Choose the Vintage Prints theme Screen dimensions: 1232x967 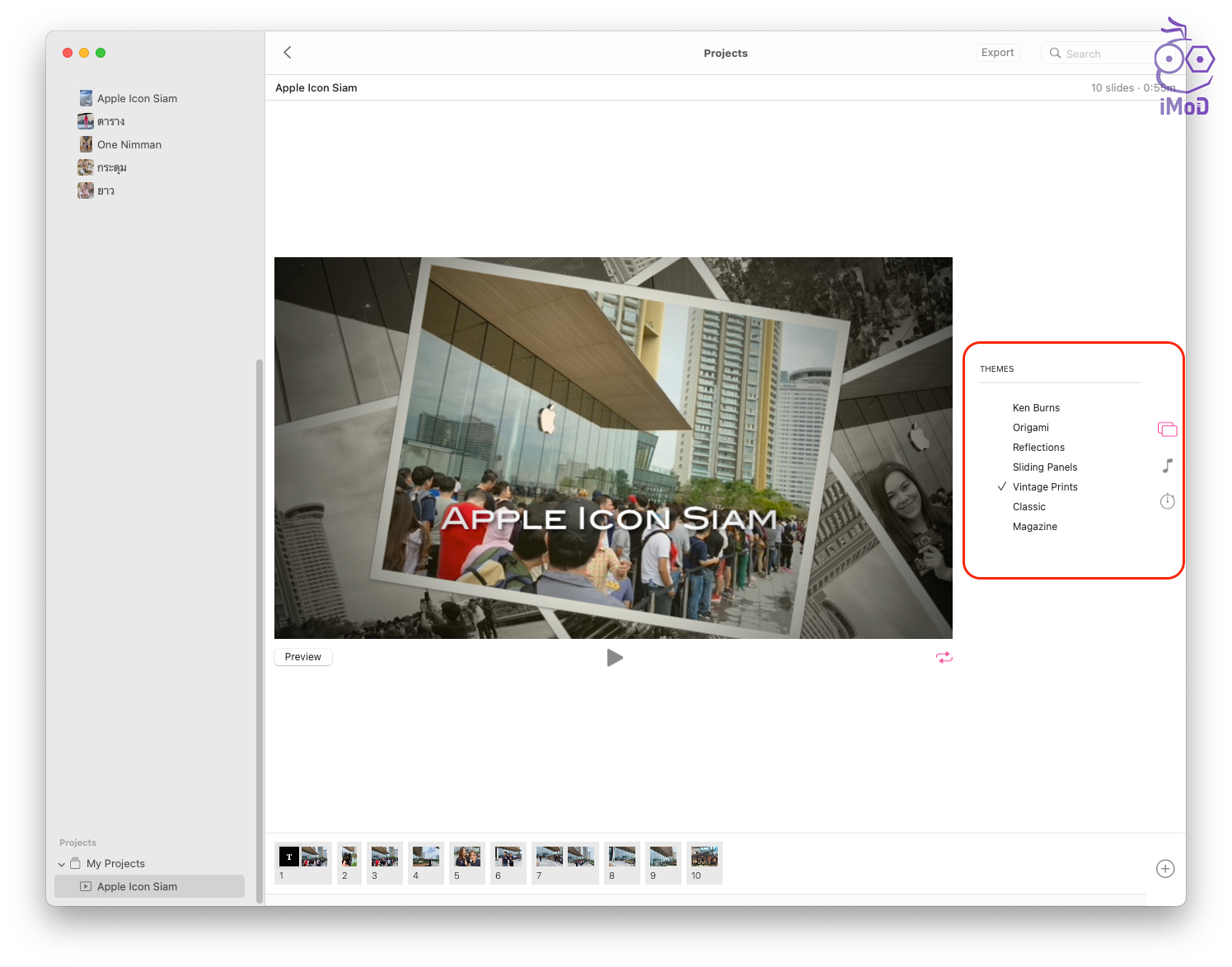1045,487
